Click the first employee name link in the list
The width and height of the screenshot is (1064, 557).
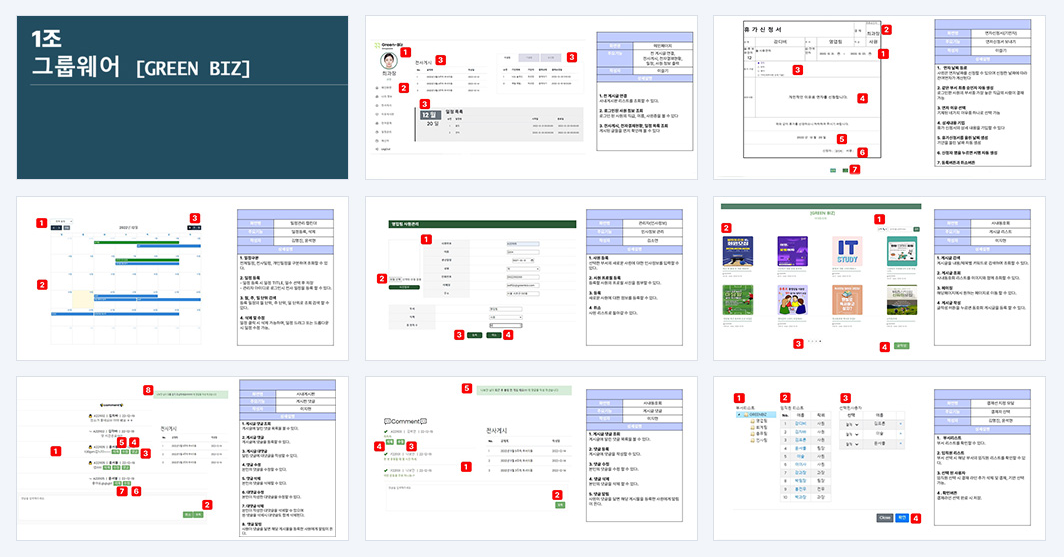pyautogui.click(x=801, y=423)
